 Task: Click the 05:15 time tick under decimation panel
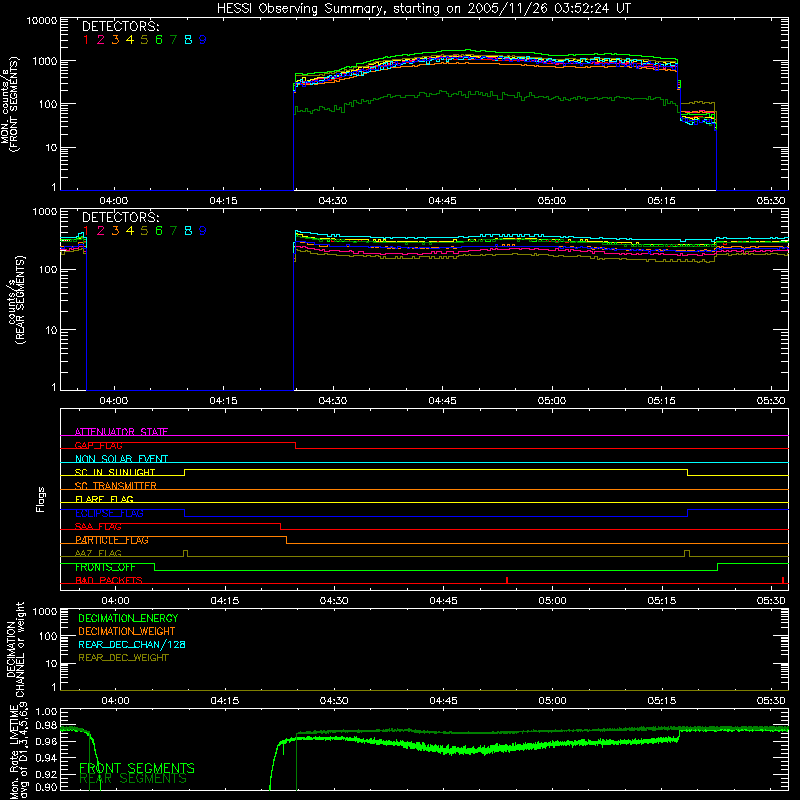coord(662,701)
